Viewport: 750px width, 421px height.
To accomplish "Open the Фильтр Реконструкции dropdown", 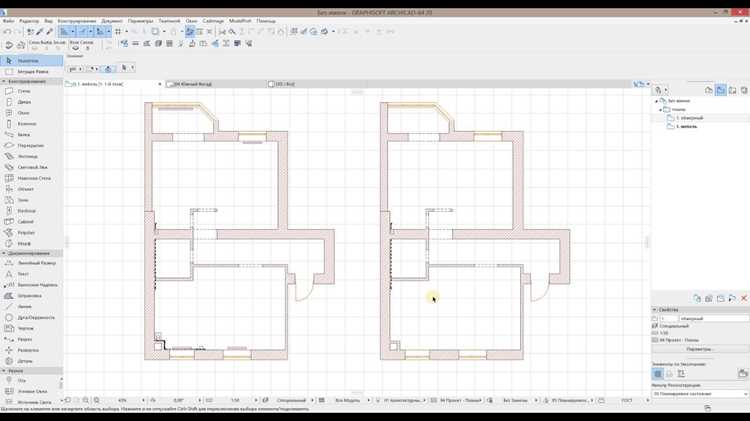I will 700,394.
